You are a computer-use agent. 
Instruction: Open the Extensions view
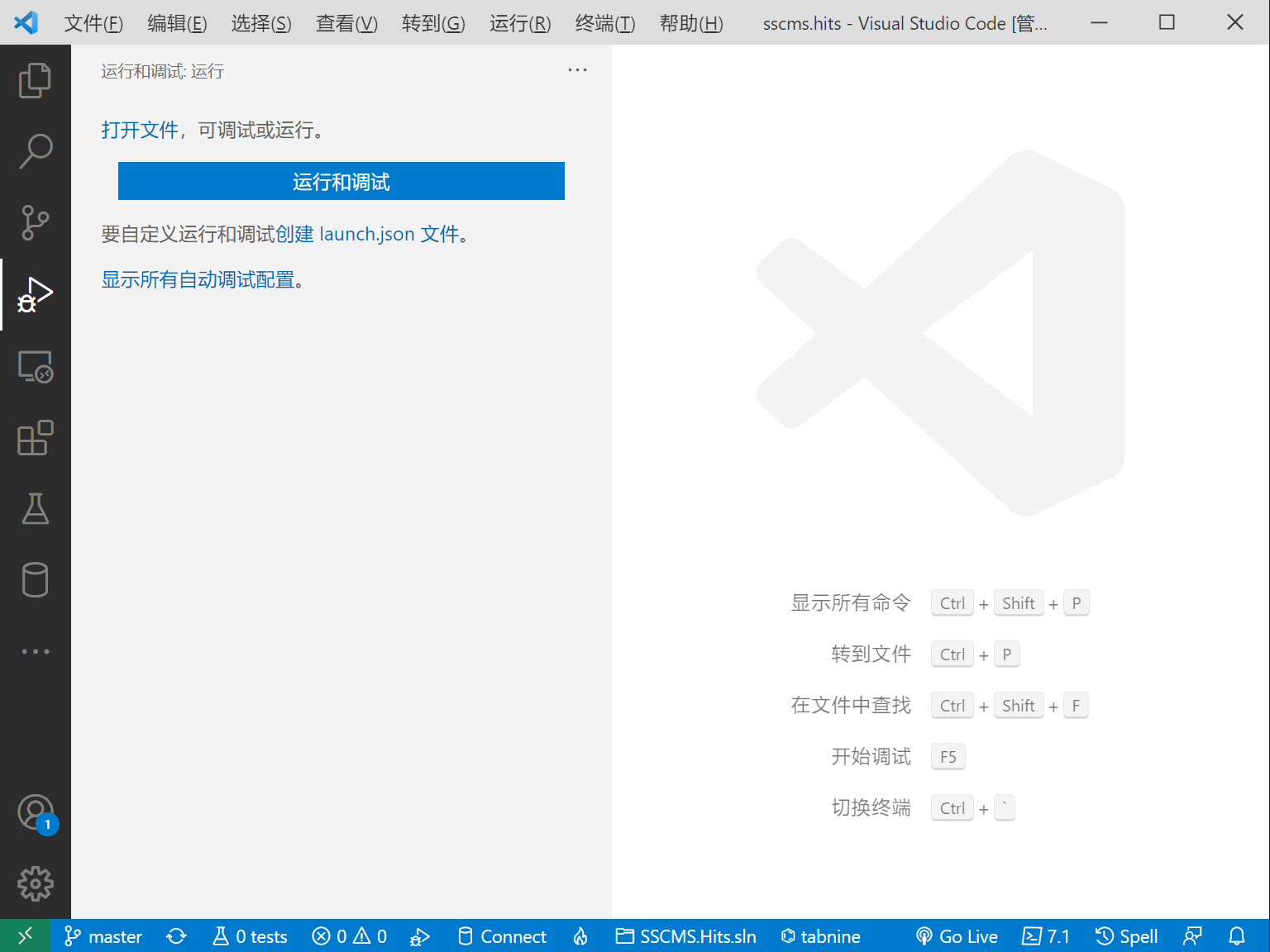[x=35, y=439]
